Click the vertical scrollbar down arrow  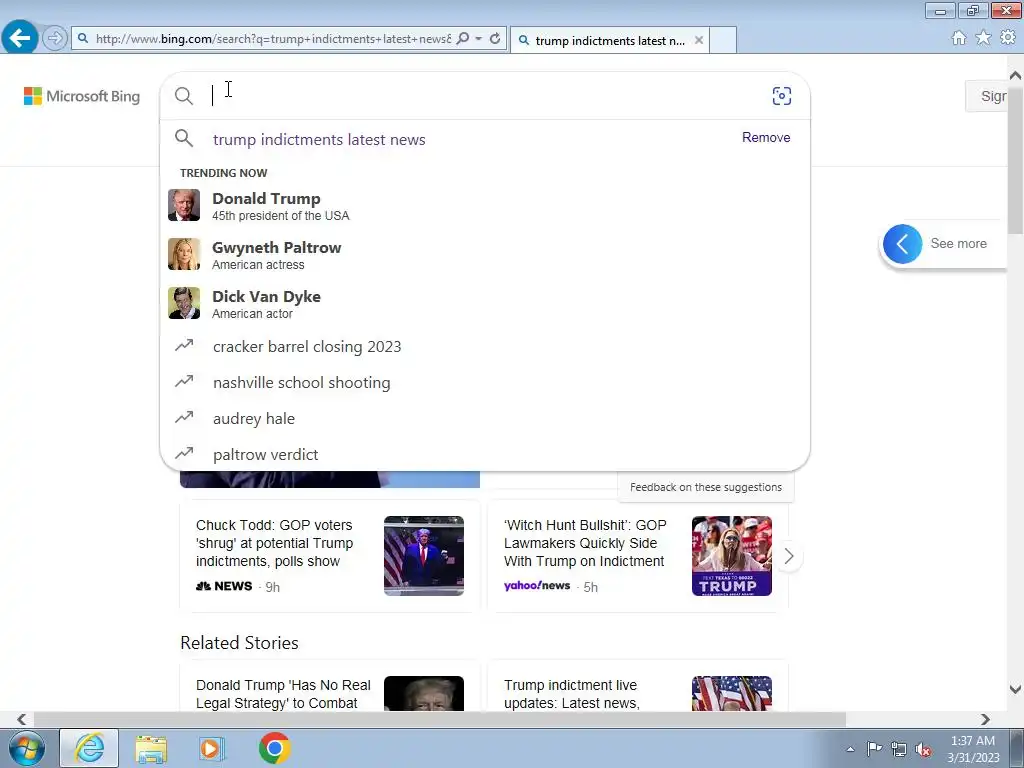pos(1015,689)
